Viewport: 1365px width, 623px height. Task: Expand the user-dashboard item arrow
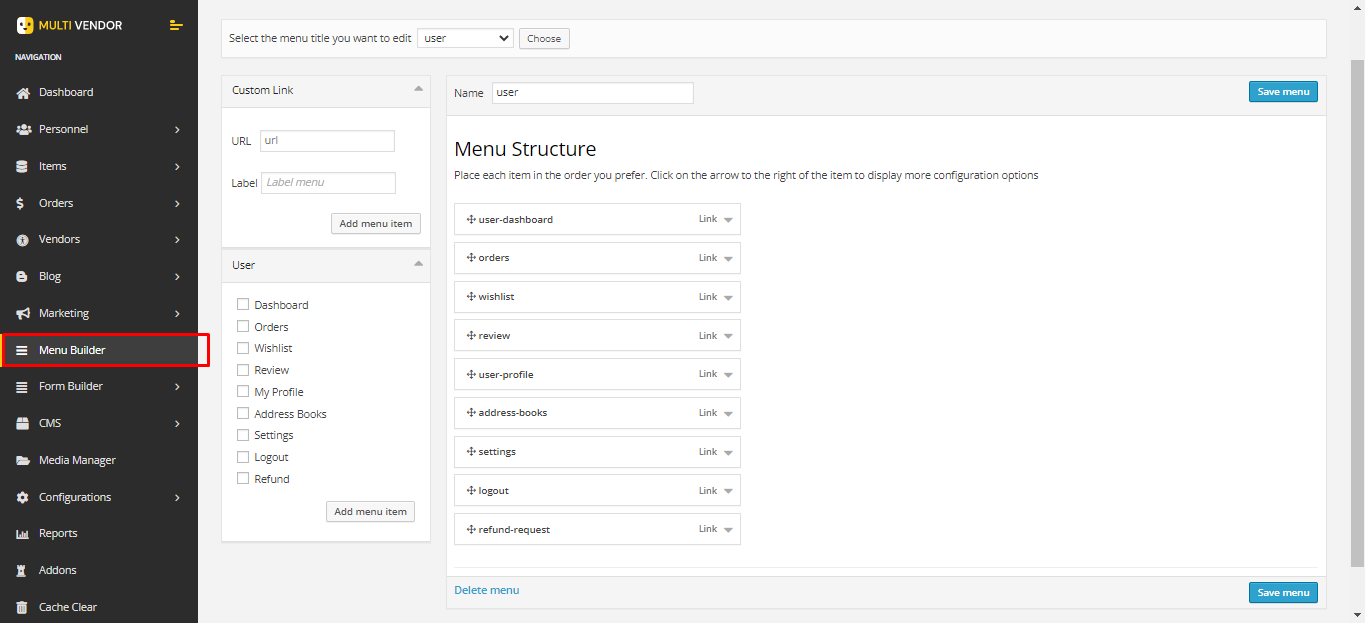pos(728,220)
